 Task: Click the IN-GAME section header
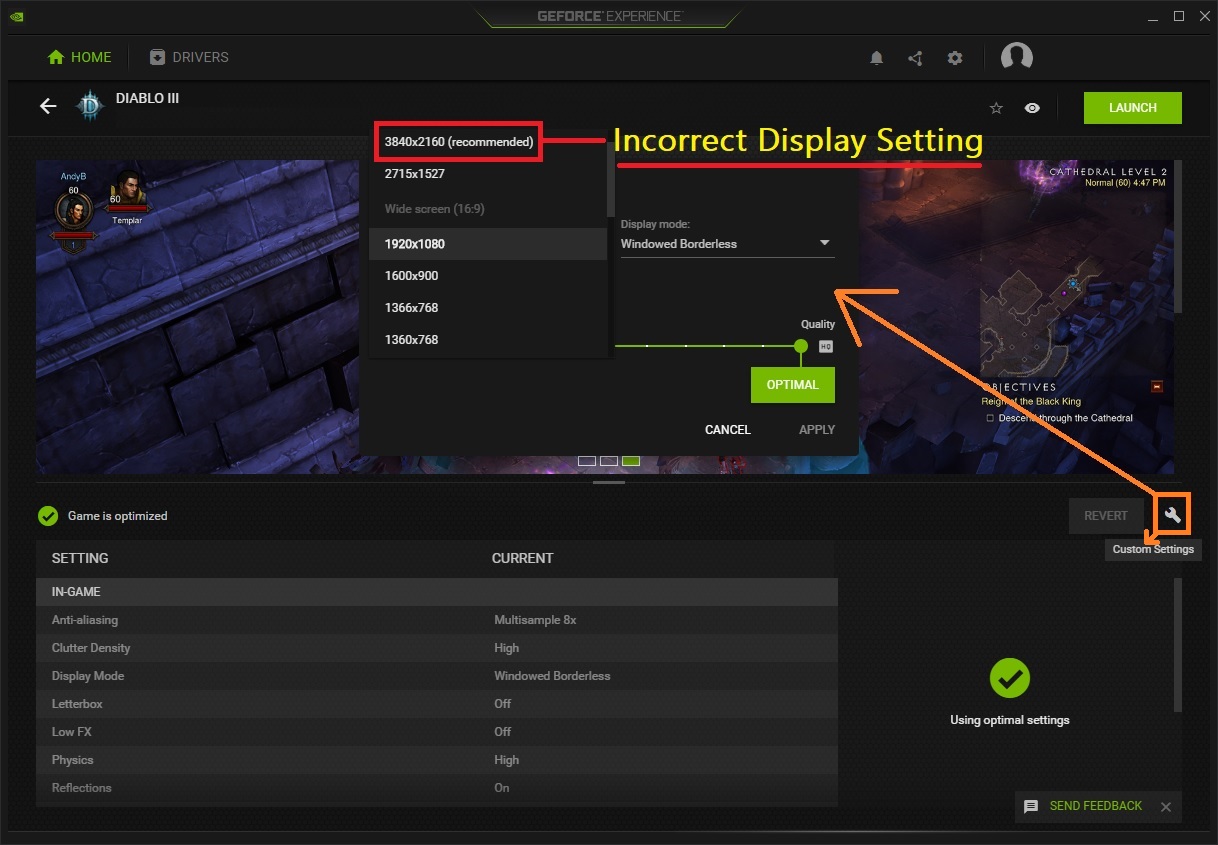coord(437,592)
